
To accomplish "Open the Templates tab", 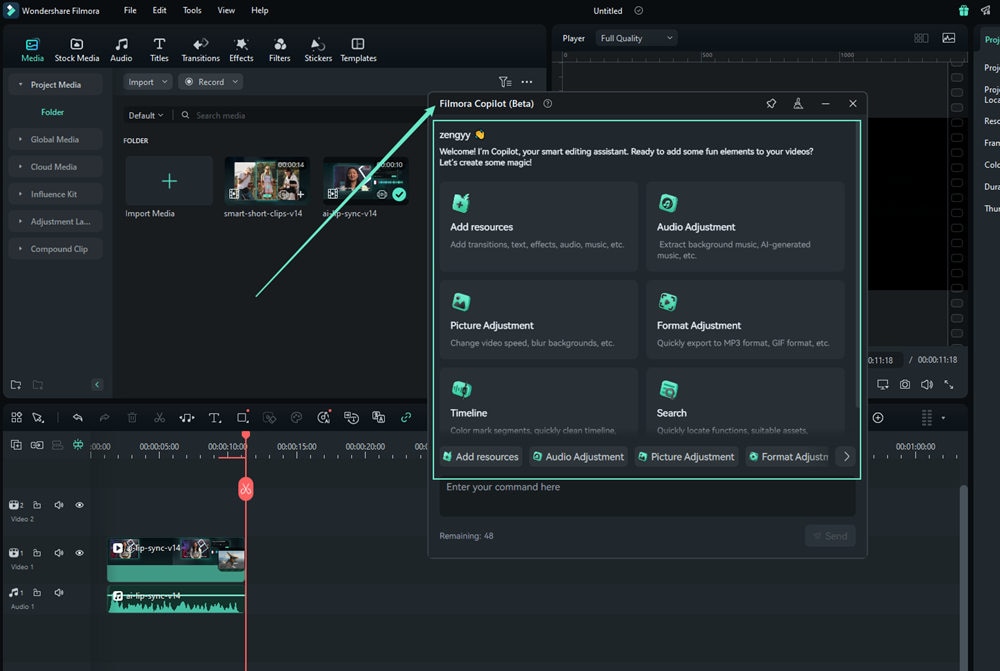I will pyautogui.click(x=358, y=50).
